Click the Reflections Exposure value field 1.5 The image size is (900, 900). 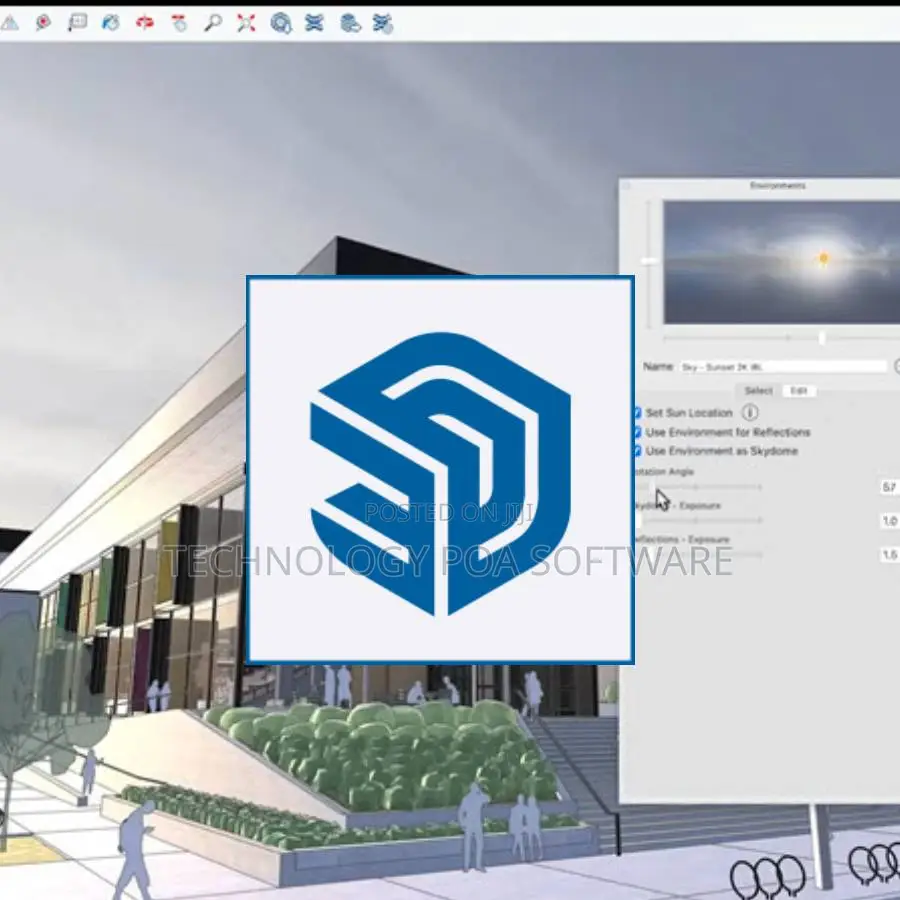[890, 554]
